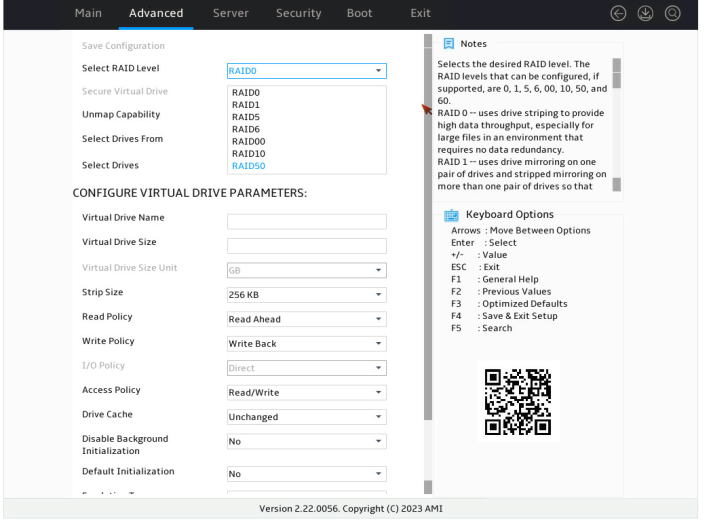Screen dimensions: 711x530
Task: Click CONFIGURE VIRTUAL DRIVE PARAMETERS heading
Action: coord(192,195)
